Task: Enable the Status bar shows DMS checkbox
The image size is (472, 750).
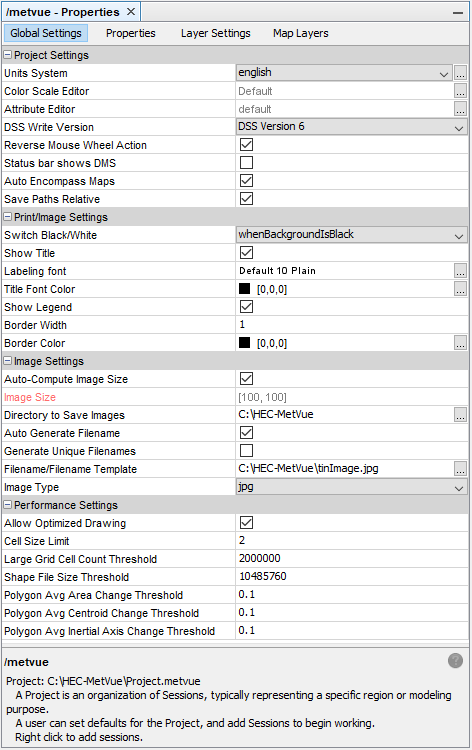Action: (x=246, y=163)
